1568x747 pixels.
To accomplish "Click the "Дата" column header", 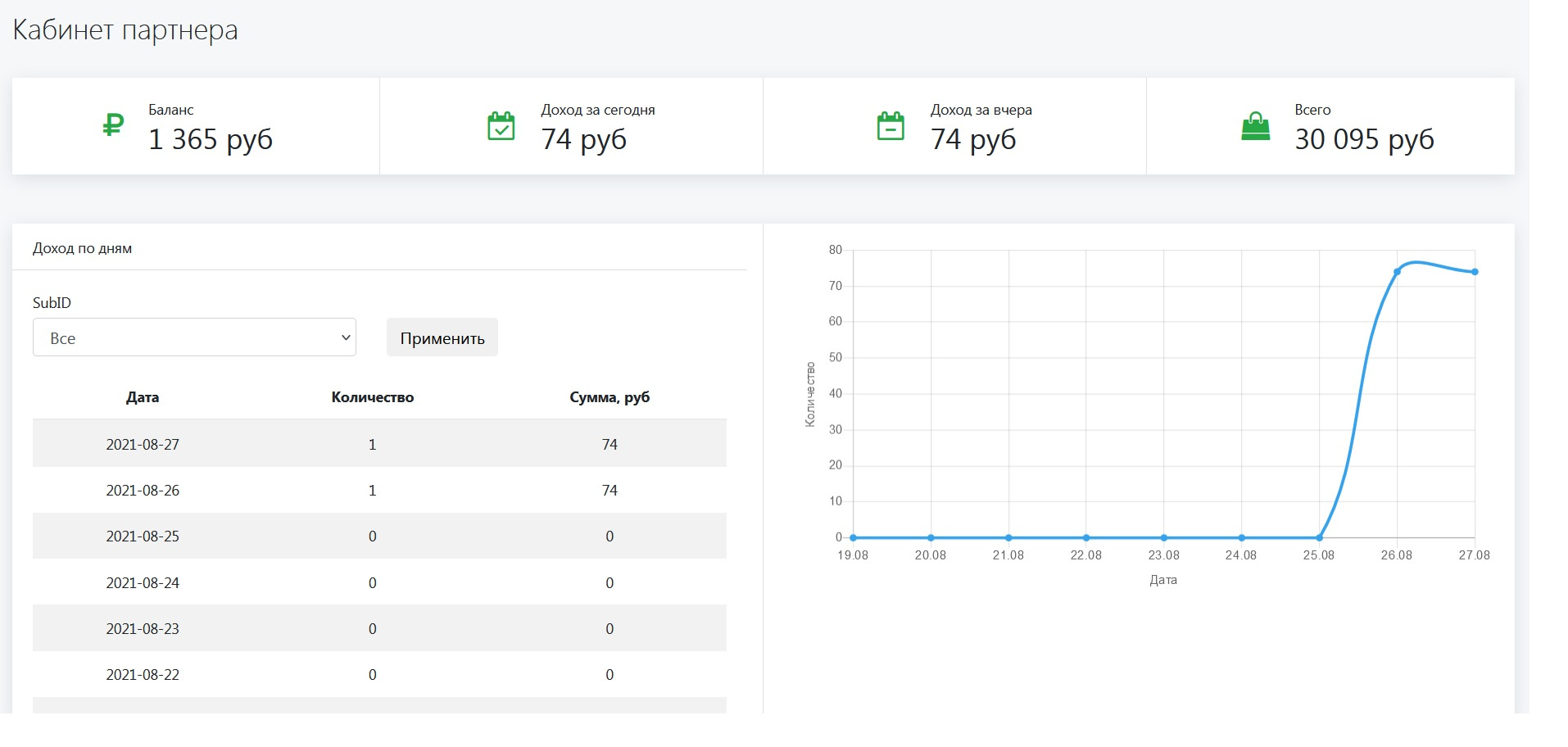I will coord(143,397).
